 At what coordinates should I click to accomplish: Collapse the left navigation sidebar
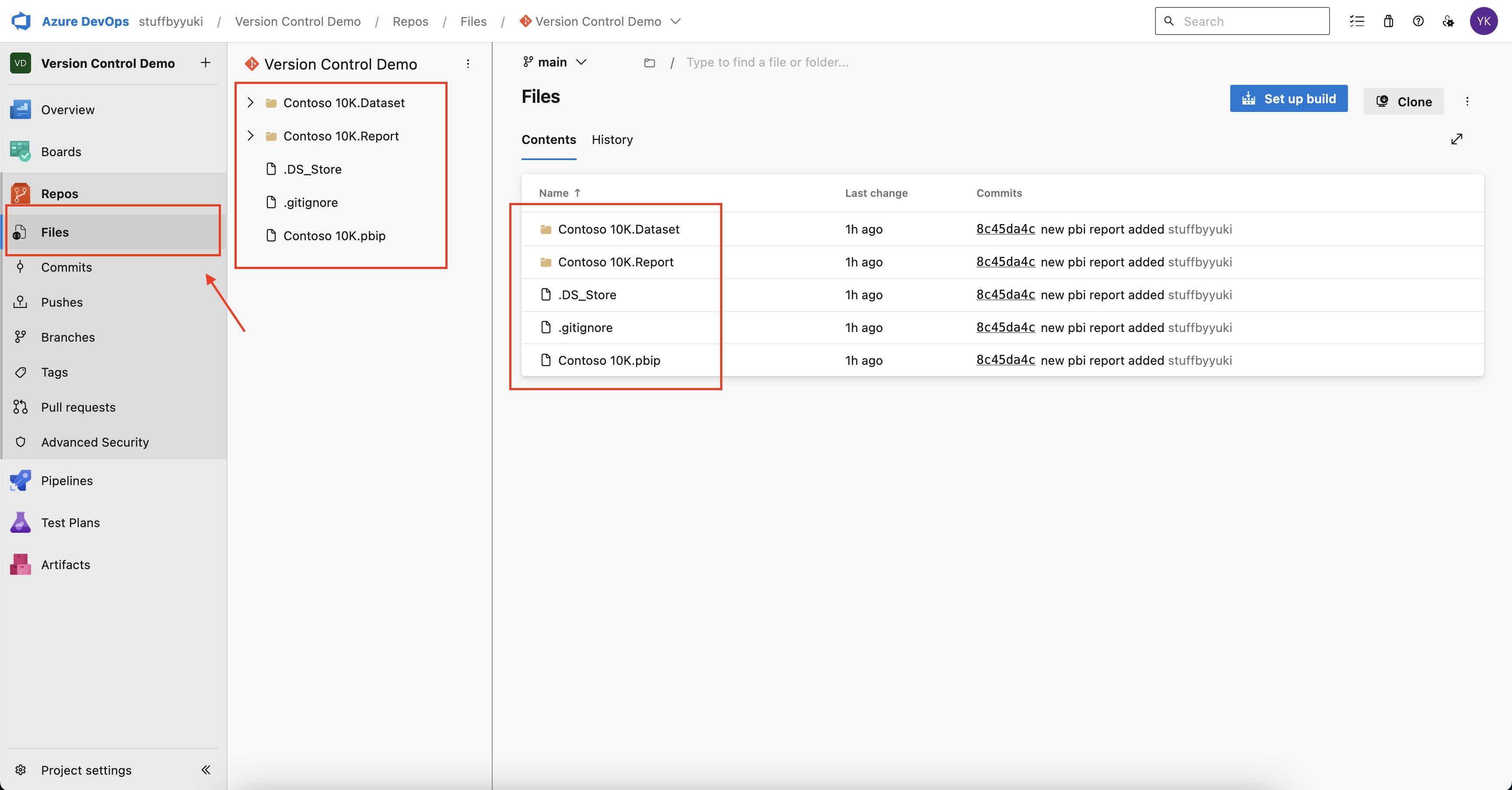[206, 769]
